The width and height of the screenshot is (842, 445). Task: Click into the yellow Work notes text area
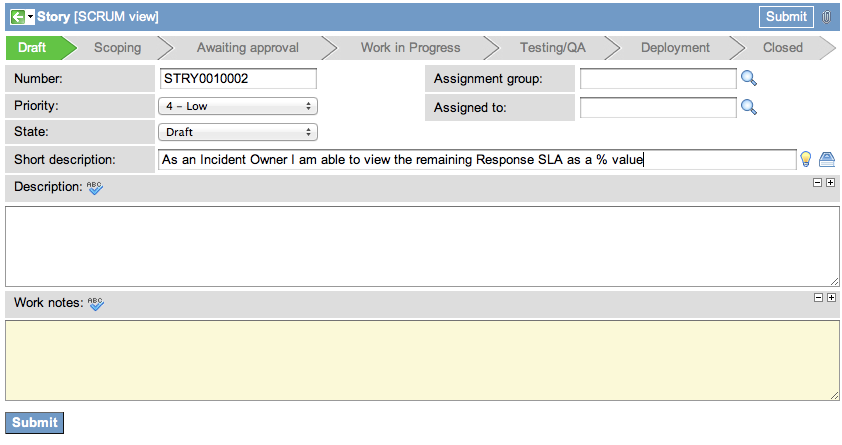tap(421, 360)
